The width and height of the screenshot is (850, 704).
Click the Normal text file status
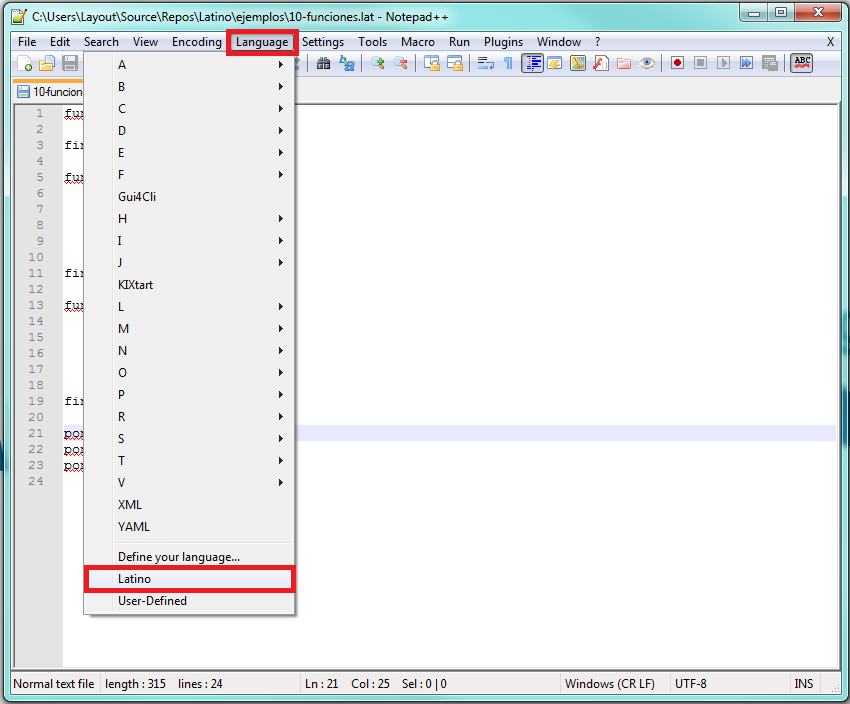(54, 684)
